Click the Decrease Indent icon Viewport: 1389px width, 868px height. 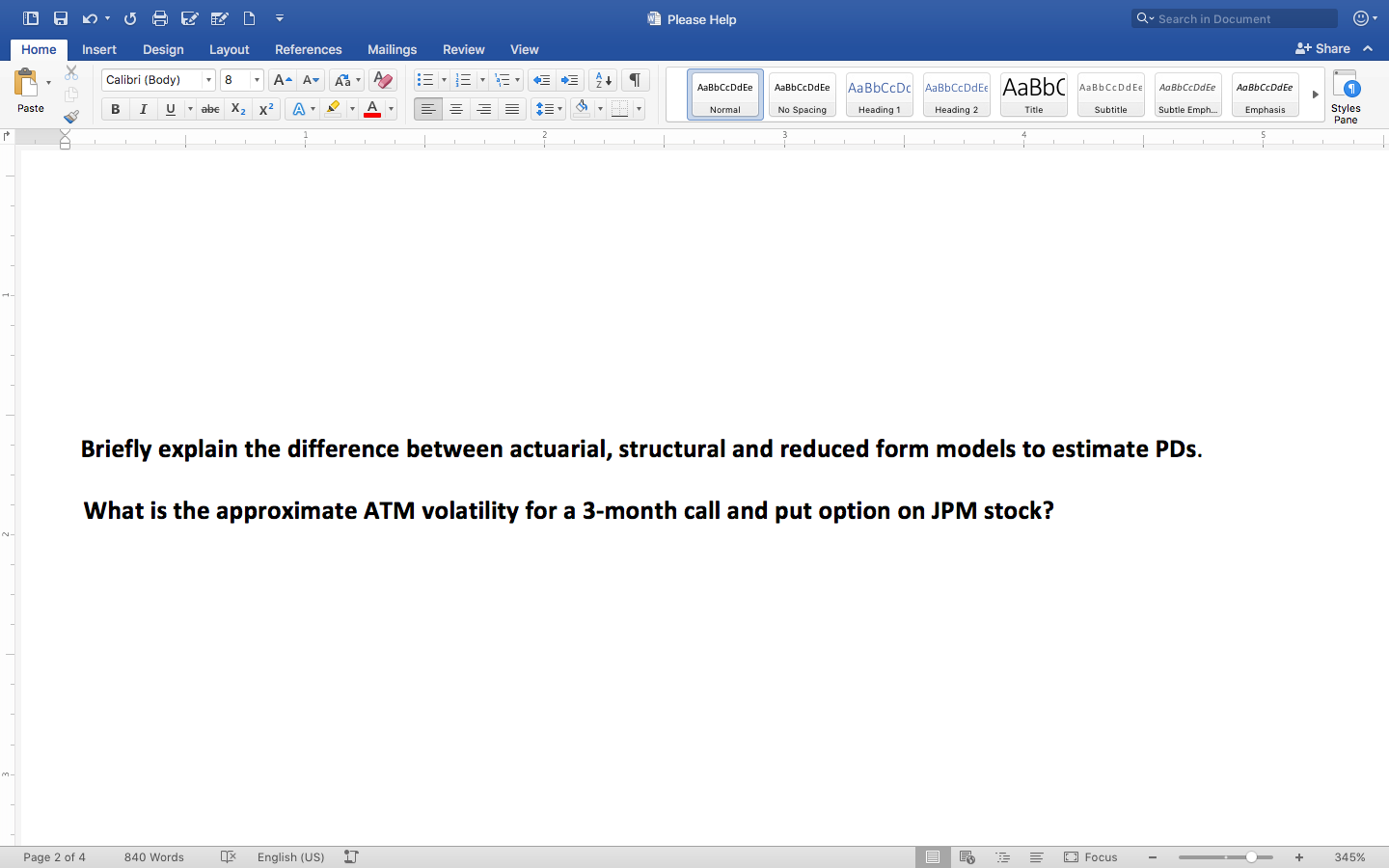point(542,80)
